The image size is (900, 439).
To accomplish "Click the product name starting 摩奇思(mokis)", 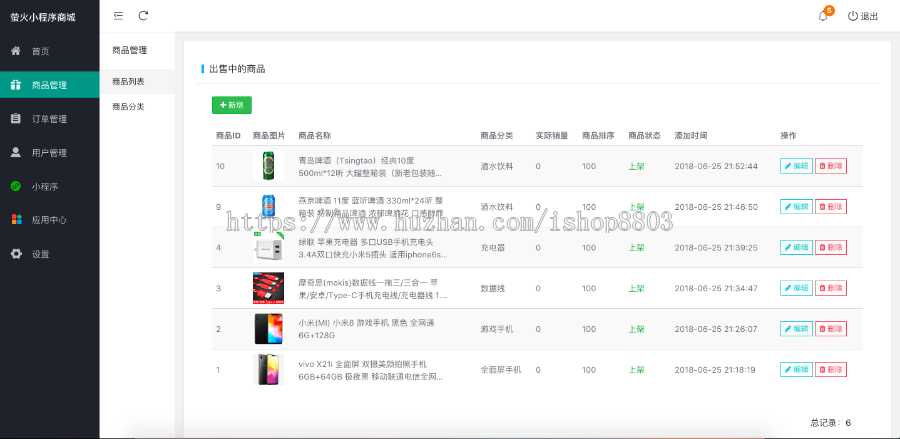I will click(x=373, y=288).
